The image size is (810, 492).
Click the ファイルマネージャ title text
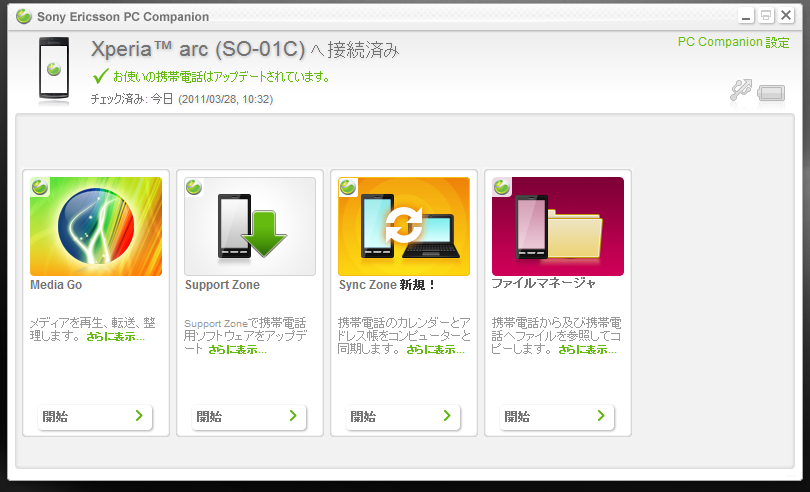[x=543, y=283]
